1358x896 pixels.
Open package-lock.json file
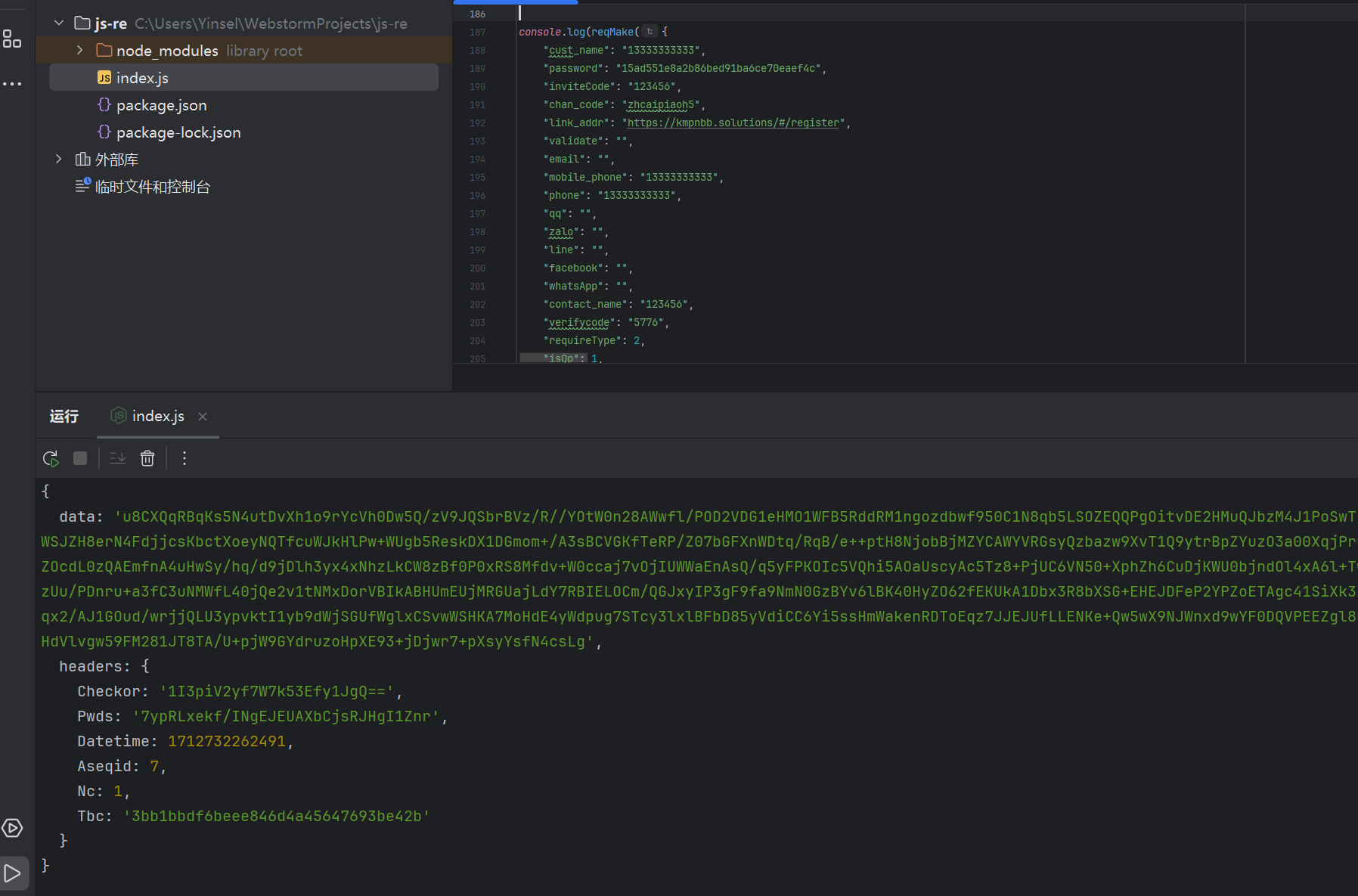[x=178, y=132]
